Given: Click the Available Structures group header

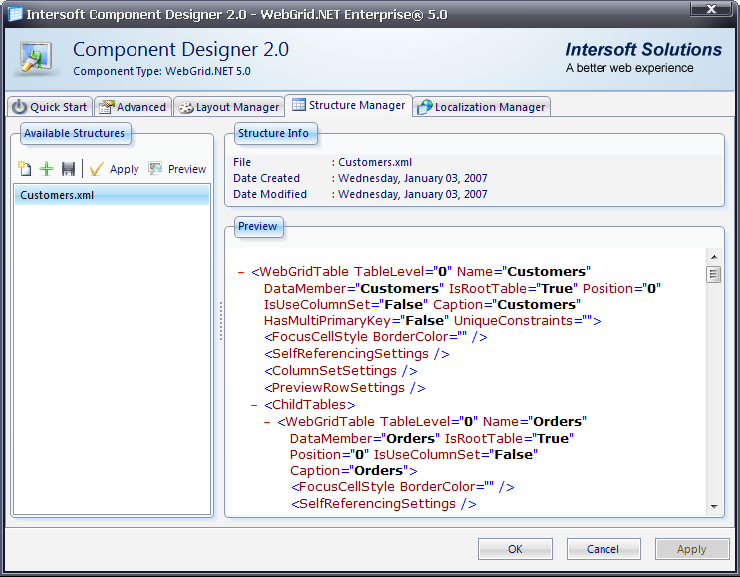Looking at the screenshot, I should [75, 134].
